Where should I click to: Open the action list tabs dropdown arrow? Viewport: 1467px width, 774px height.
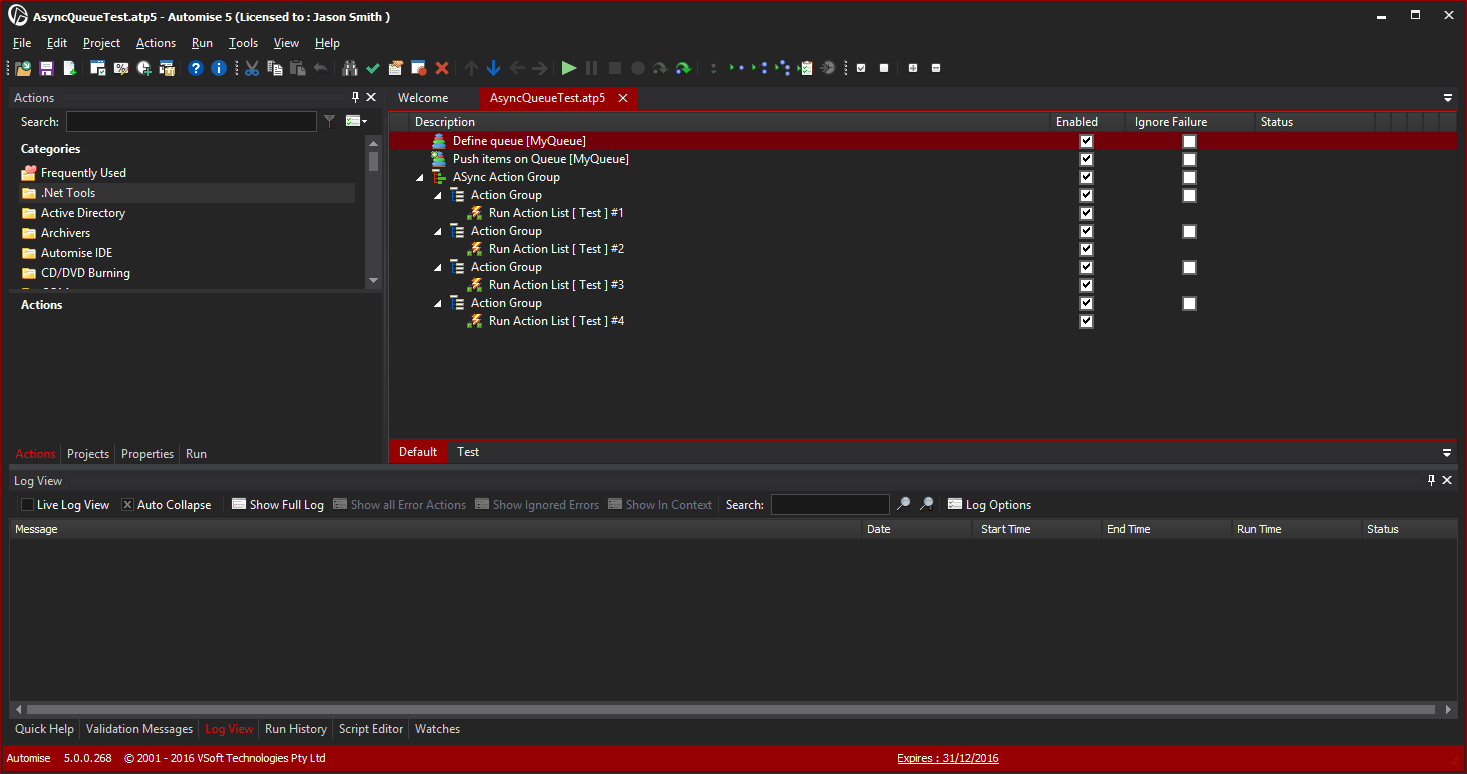1448,452
